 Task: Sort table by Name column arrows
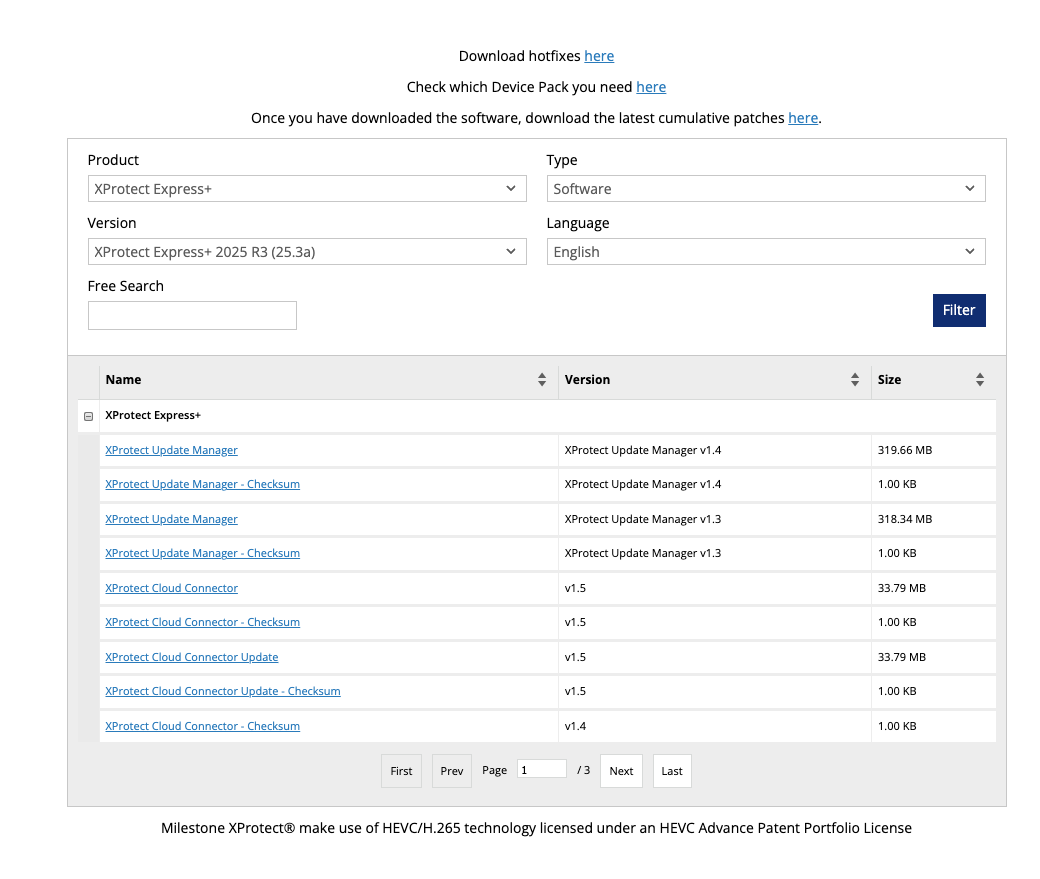pos(542,380)
